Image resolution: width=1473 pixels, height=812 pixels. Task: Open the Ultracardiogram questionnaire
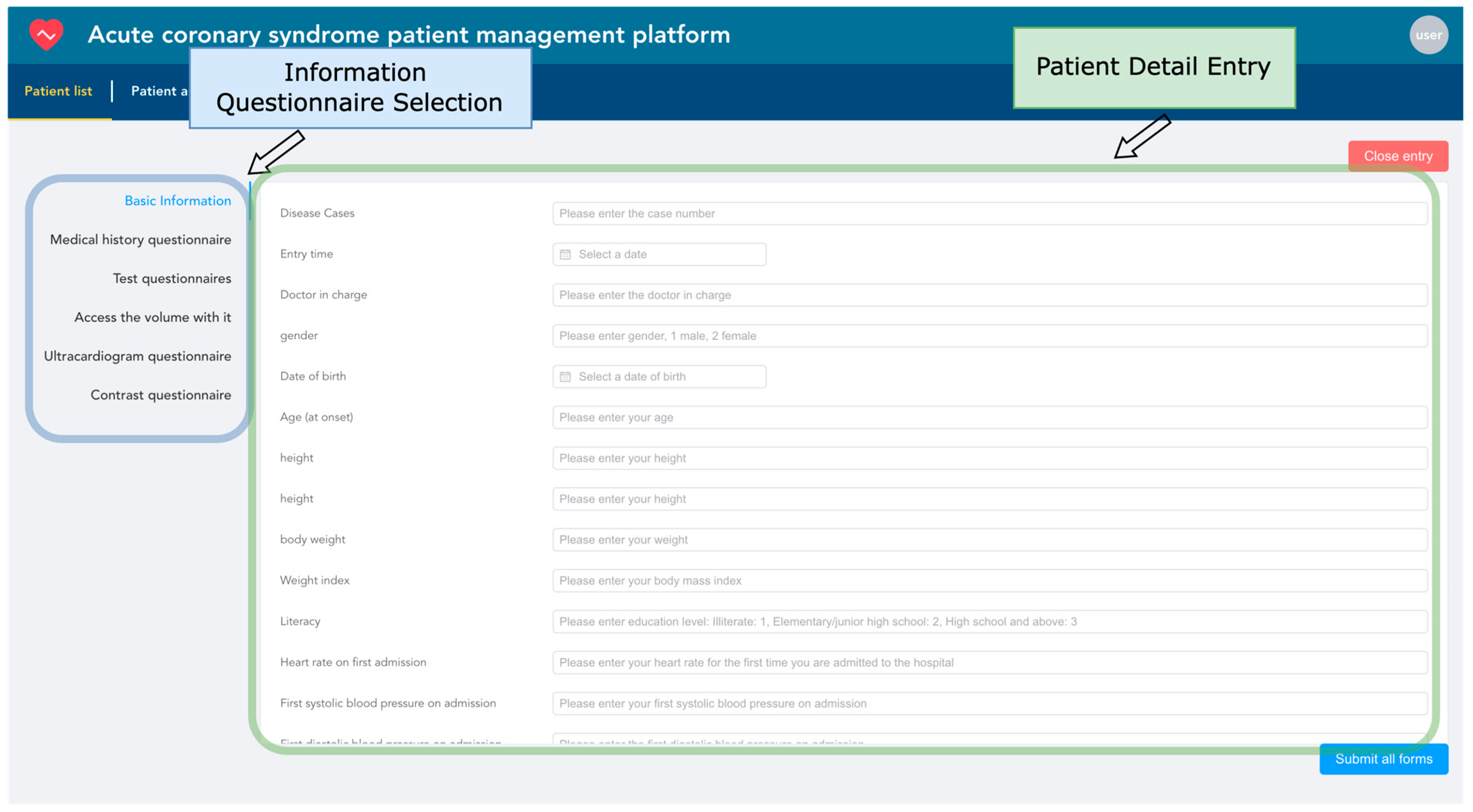click(138, 356)
